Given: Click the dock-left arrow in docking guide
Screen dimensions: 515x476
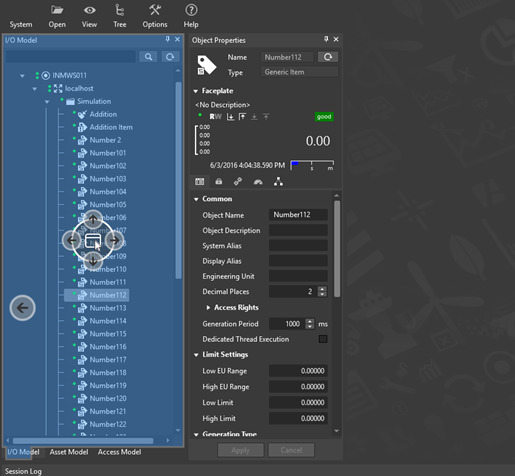Looking at the screenshot, I should tap(71, 240).
